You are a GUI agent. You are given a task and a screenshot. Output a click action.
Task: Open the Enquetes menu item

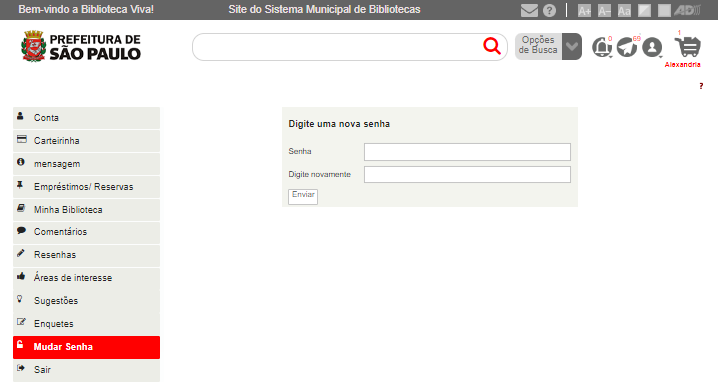[87, 324]
